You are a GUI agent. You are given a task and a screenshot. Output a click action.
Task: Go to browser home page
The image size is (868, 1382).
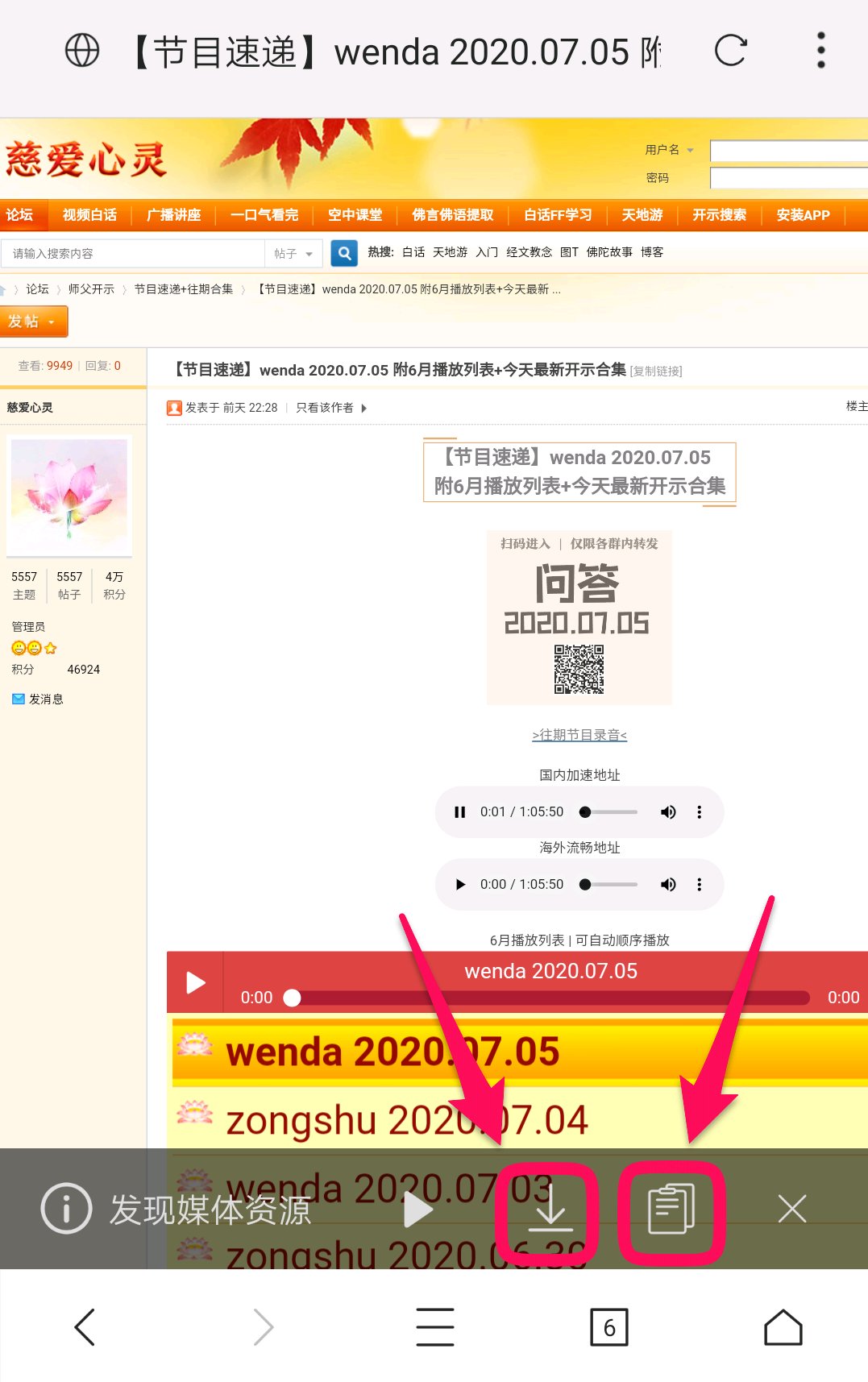783,1327
